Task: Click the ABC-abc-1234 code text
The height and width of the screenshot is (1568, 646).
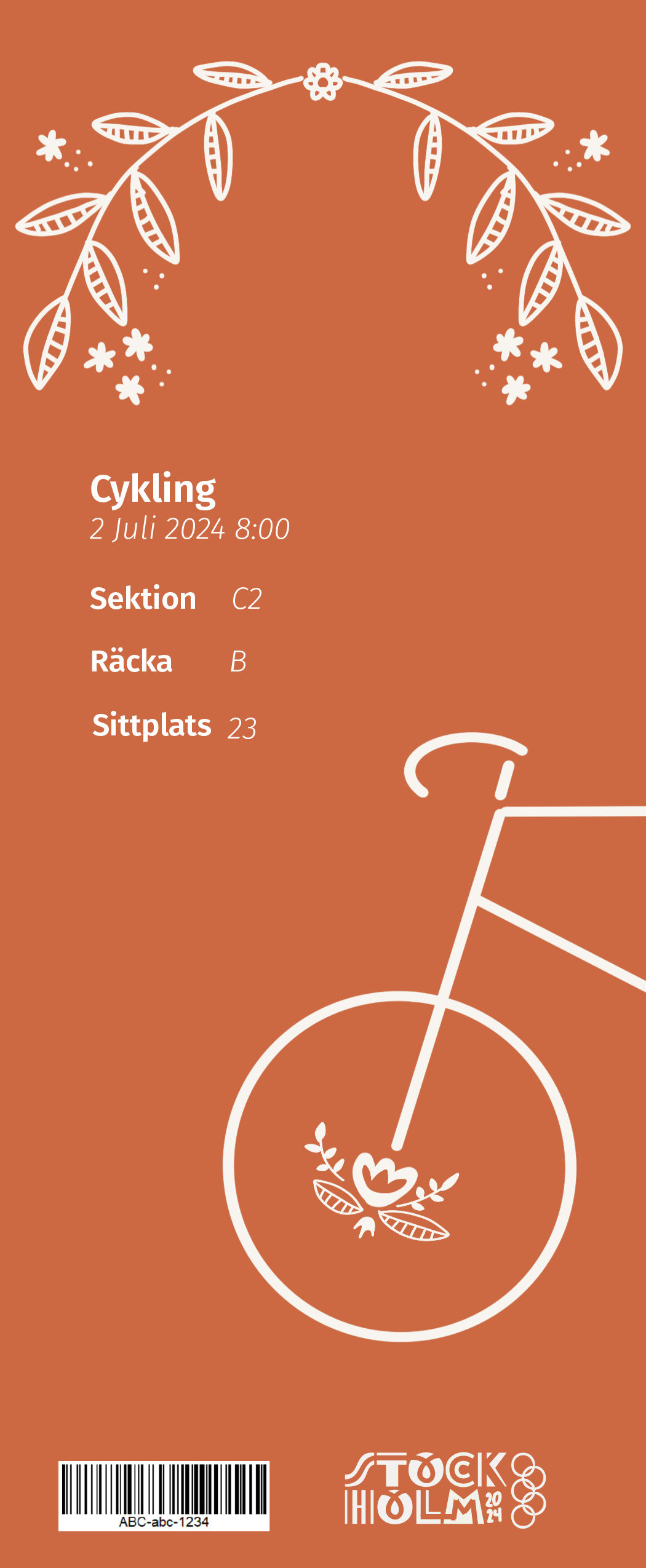Action: tap(164, 1522)
